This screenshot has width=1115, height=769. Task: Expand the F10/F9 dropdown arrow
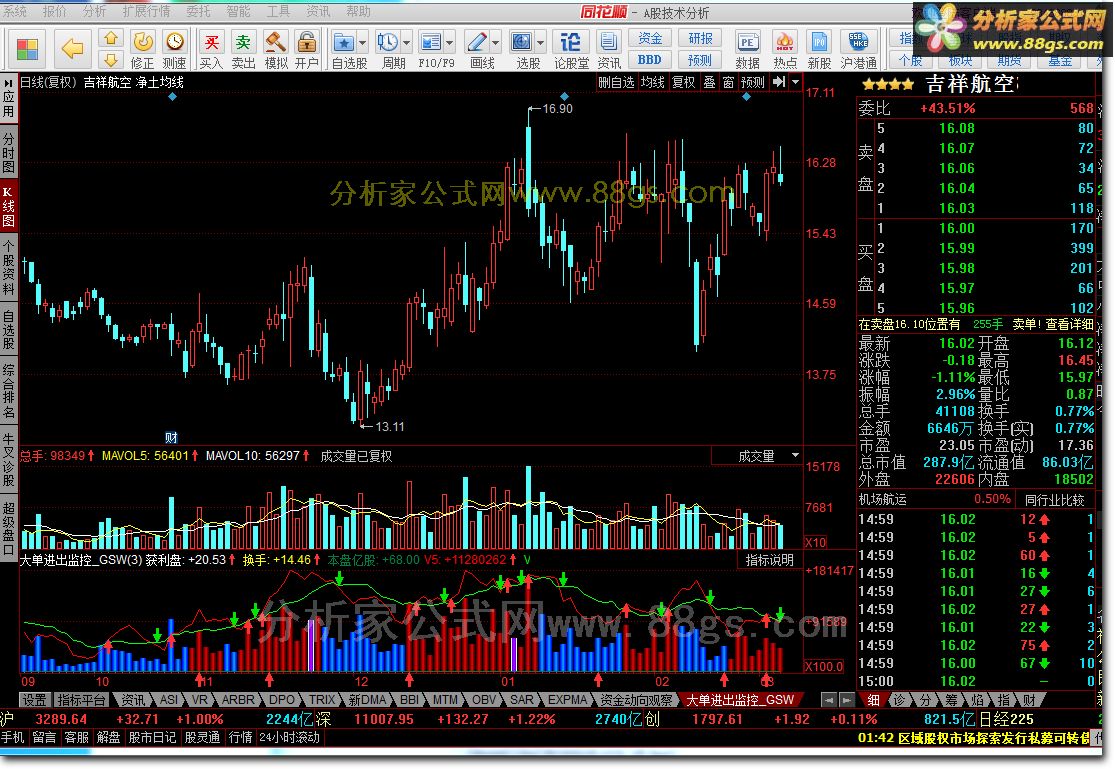pyautogui.click(x=450, y=43)
